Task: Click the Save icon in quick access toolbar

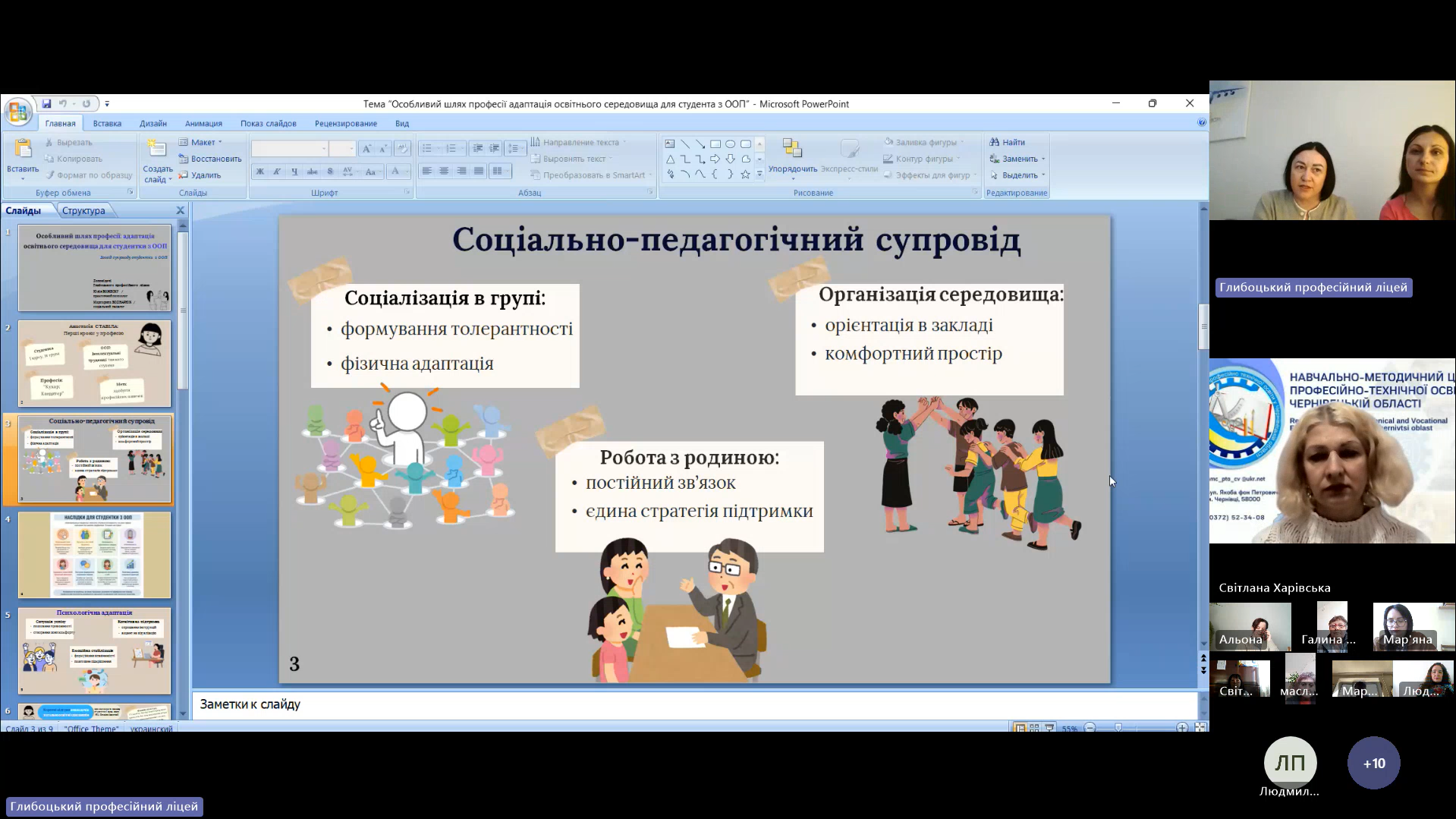Action: pos(46,104)
